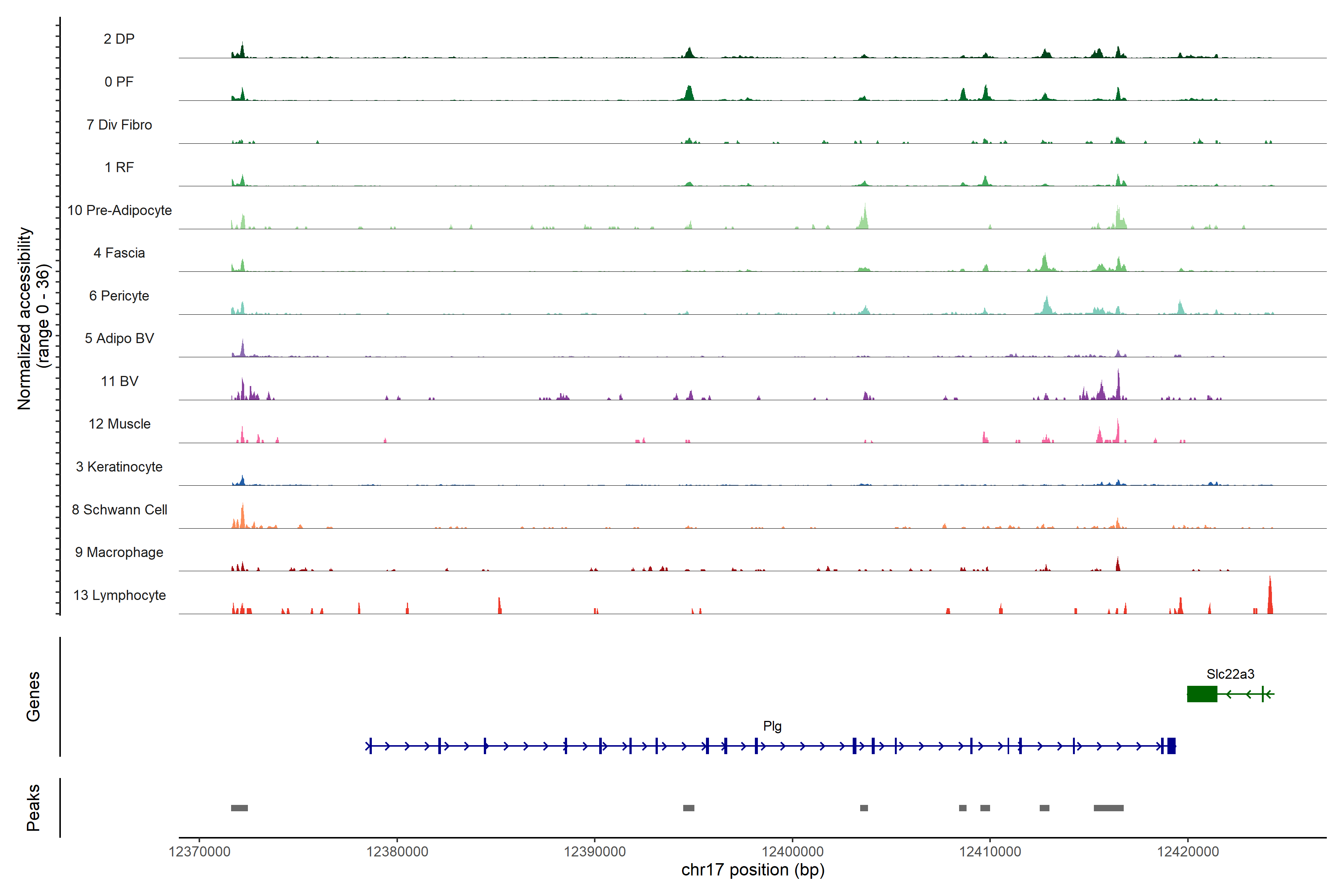Click the Slc22a3 gene label
The width and height of the screenshot is (1344, 896).
click(x=1230, y=674)
